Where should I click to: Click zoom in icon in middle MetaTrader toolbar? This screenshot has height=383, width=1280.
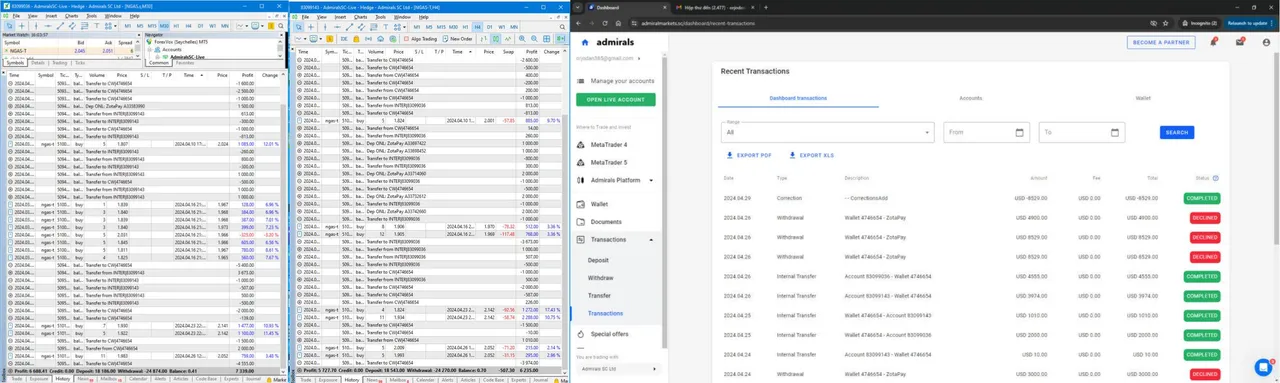[522, 39]
